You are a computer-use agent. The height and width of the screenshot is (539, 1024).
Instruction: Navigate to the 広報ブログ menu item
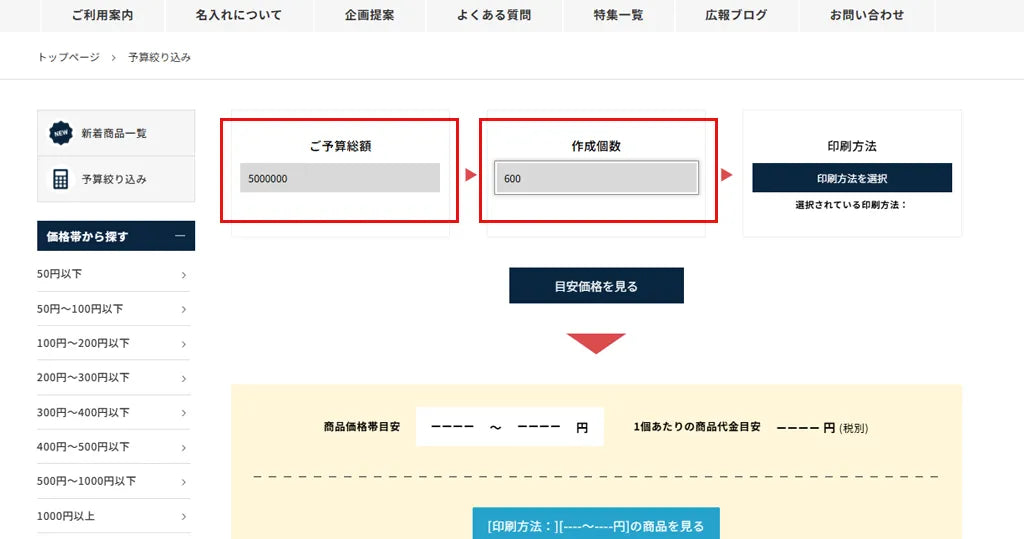point(736,15)
